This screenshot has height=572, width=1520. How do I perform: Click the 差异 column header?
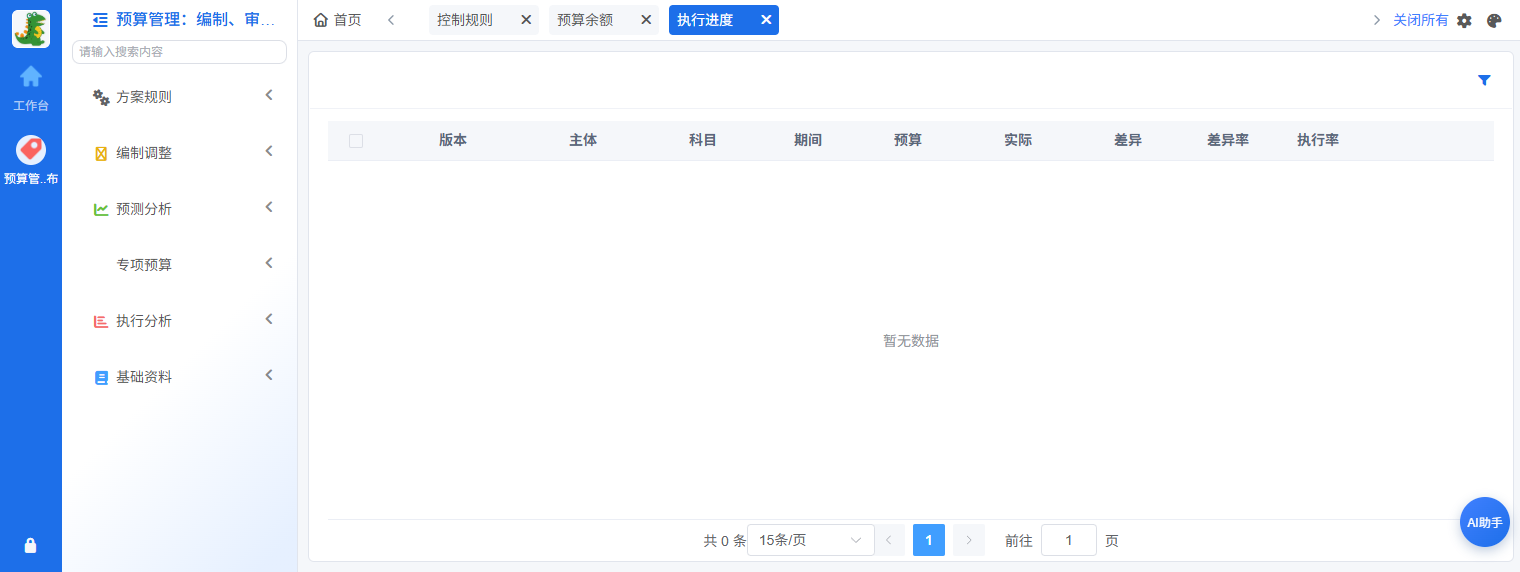tap(1128, 141)
